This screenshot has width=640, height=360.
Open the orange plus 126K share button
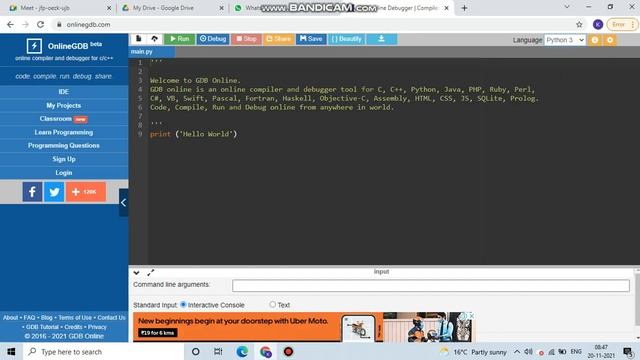[x=86, y=192]
